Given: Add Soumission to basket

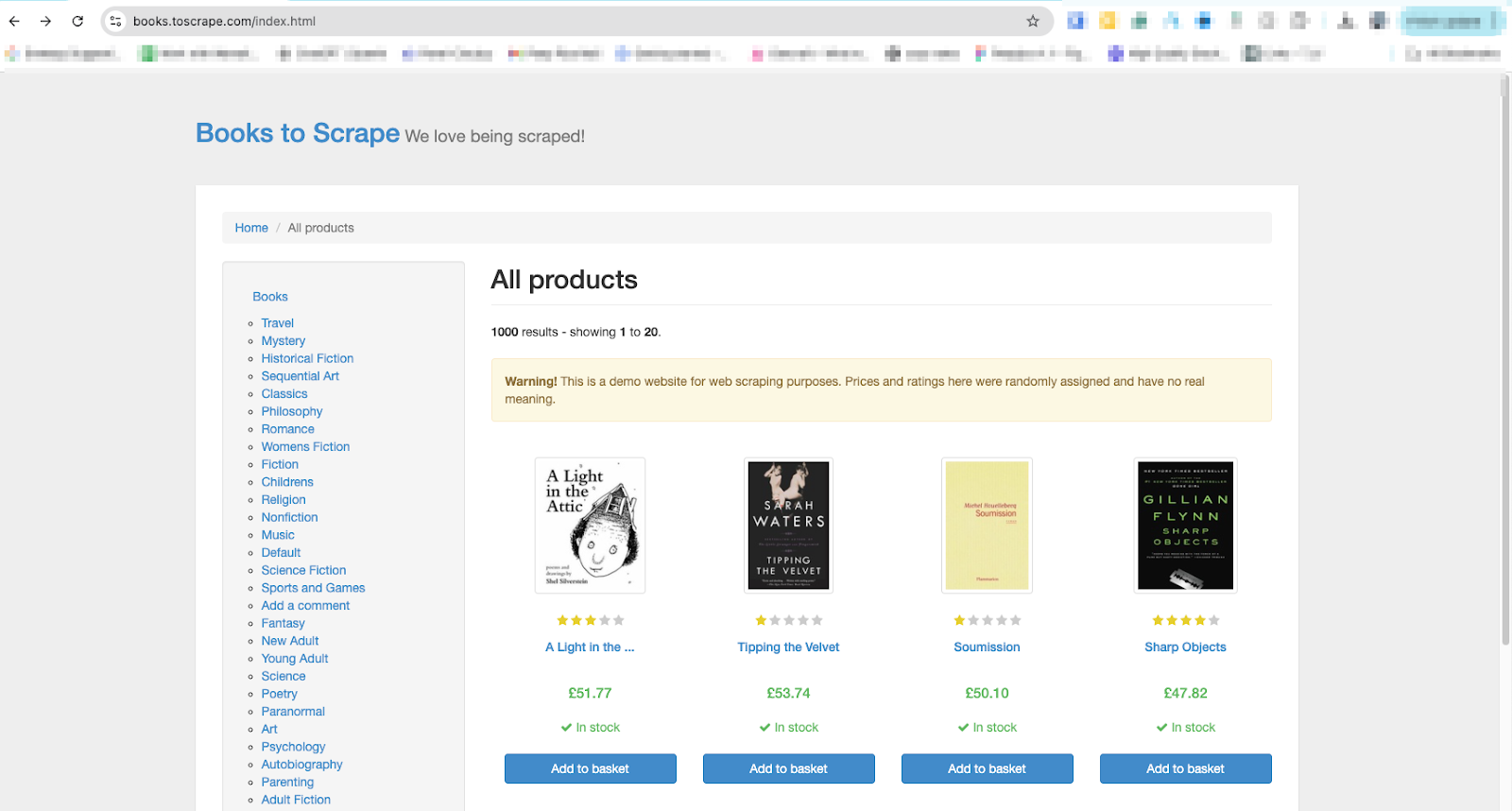Looking at the screenshot, I should tap(987, 768).
